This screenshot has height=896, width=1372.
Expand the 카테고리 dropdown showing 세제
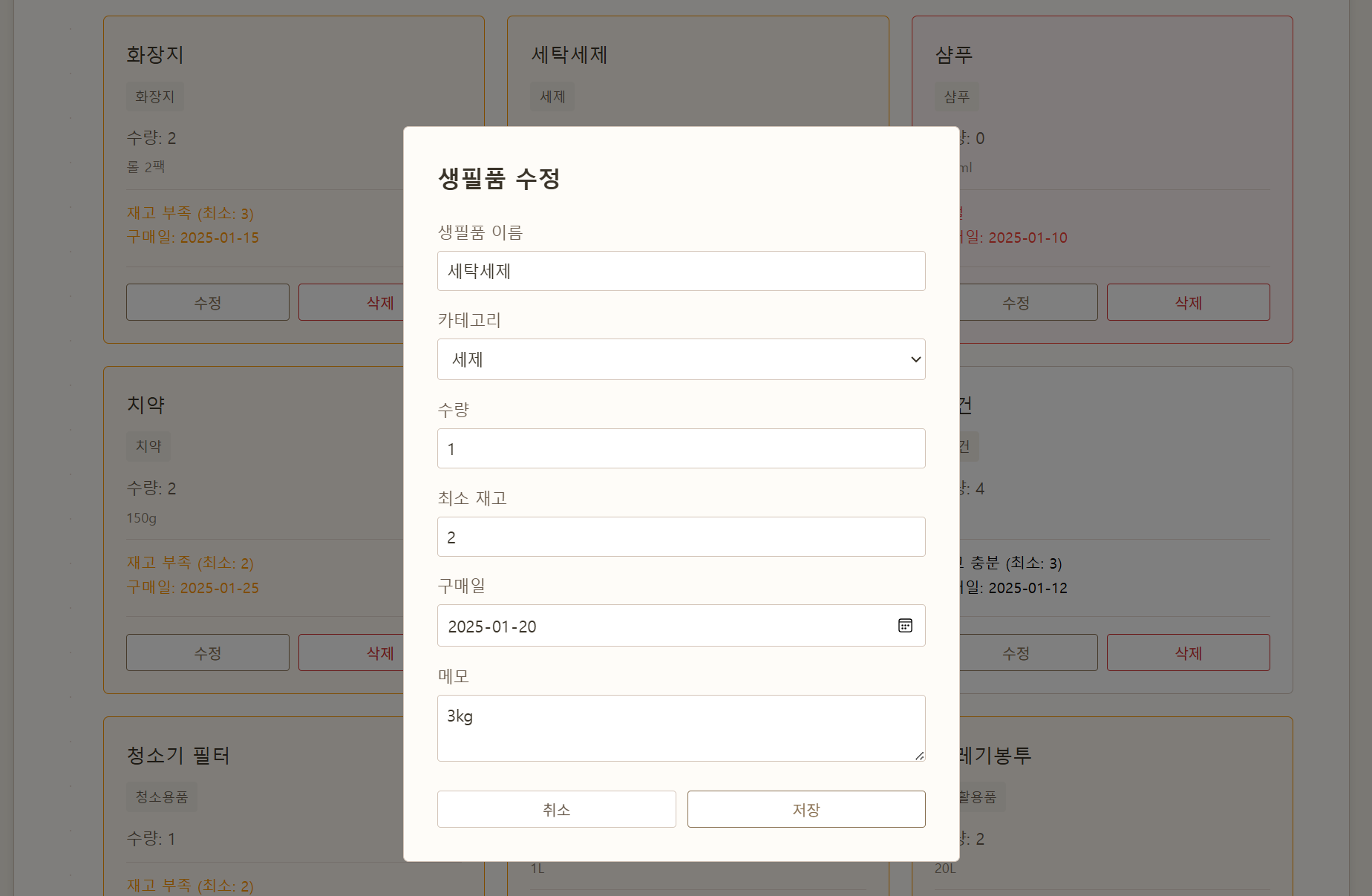[x=681, y=359]
